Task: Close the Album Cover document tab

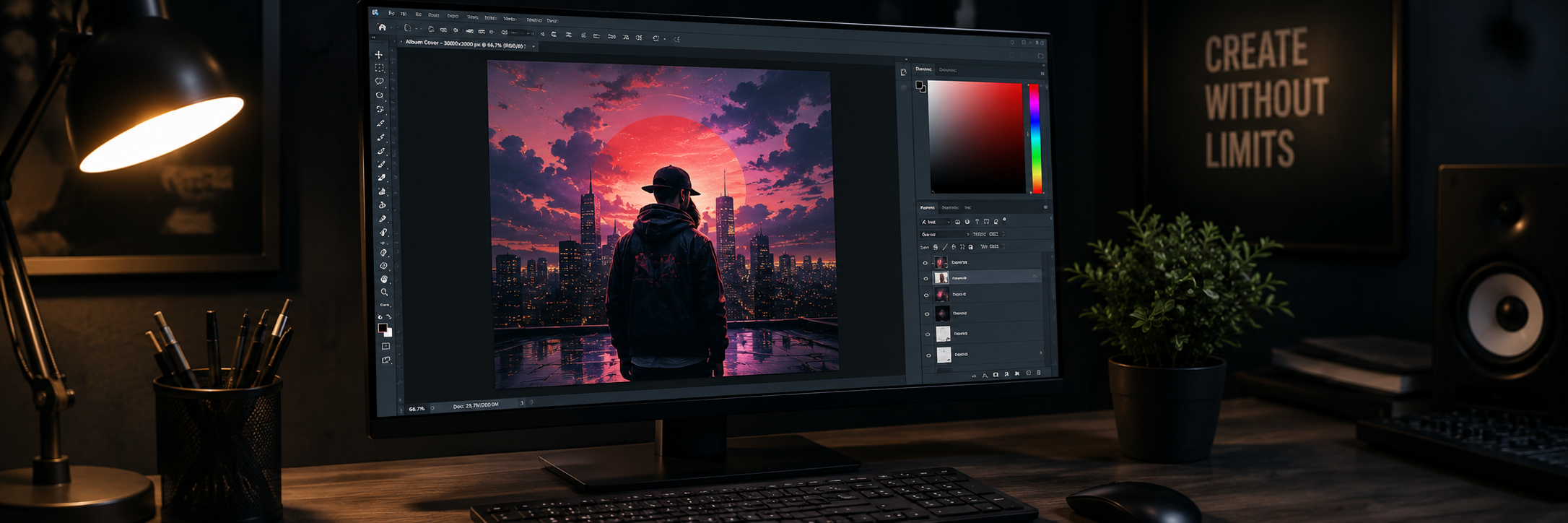Action: (x=533, y=46)
